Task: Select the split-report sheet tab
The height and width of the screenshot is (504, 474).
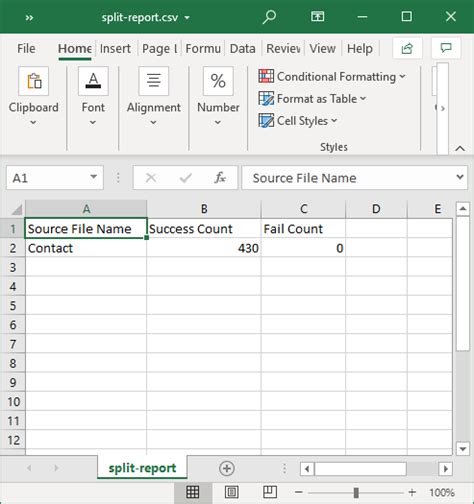Action: (142, 468)
